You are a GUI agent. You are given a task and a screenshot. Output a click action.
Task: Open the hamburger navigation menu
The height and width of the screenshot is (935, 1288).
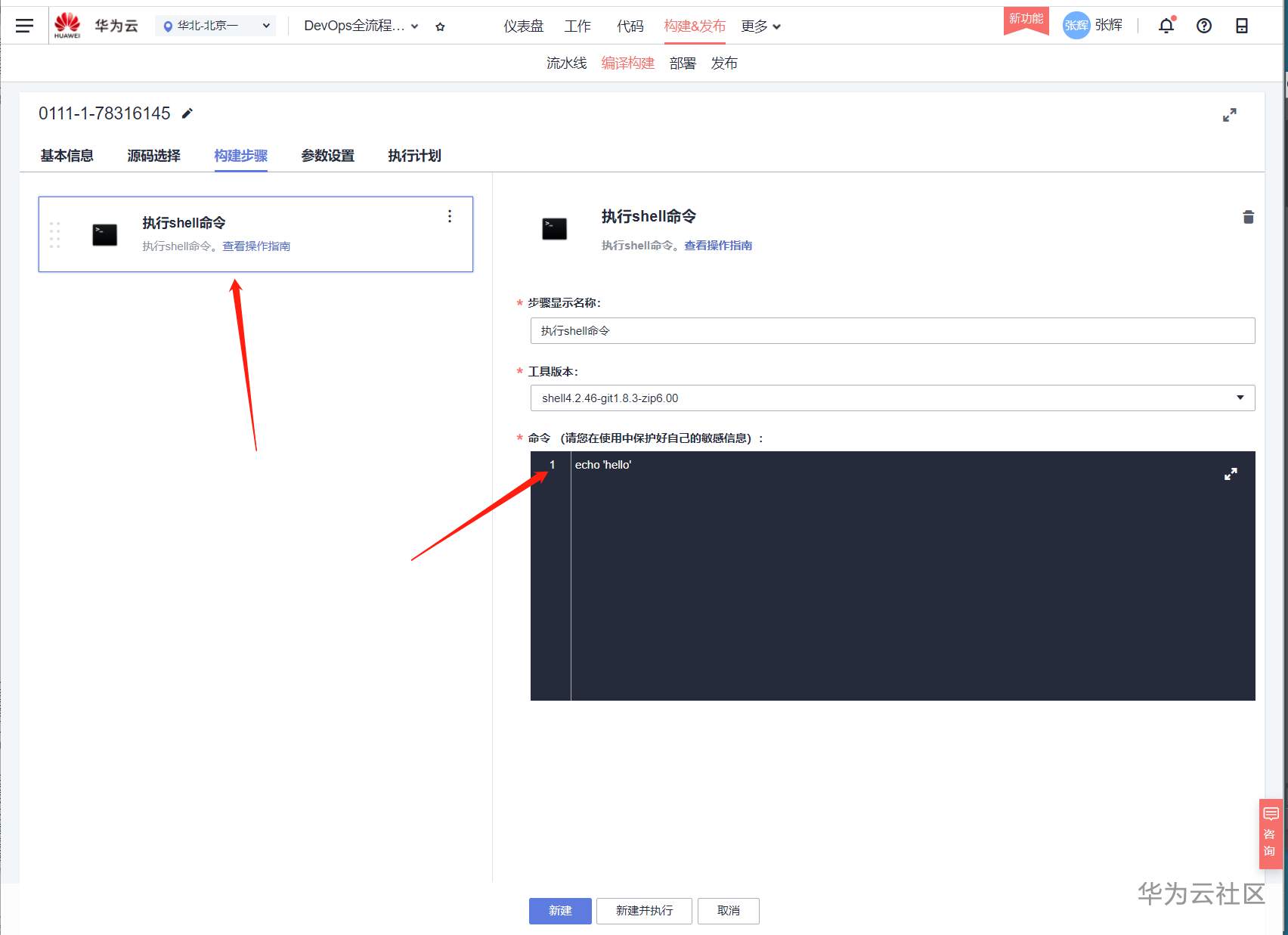click(24, 26)
